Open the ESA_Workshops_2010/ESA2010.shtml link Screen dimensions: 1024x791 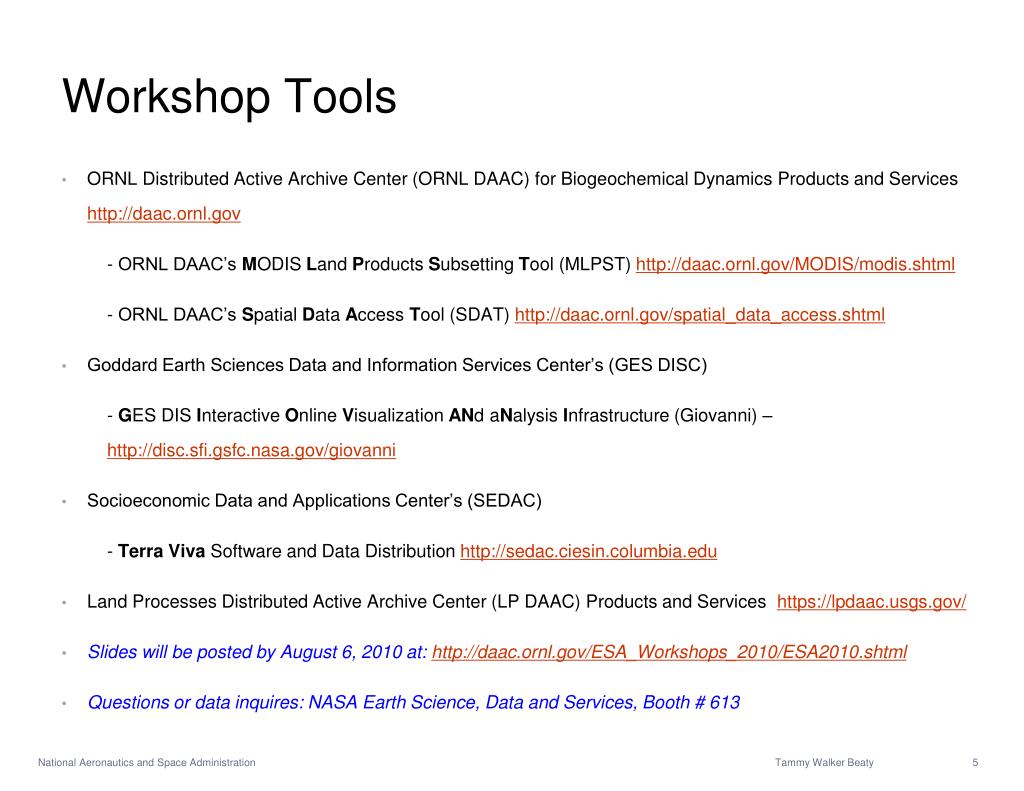(x=669, y=652)
